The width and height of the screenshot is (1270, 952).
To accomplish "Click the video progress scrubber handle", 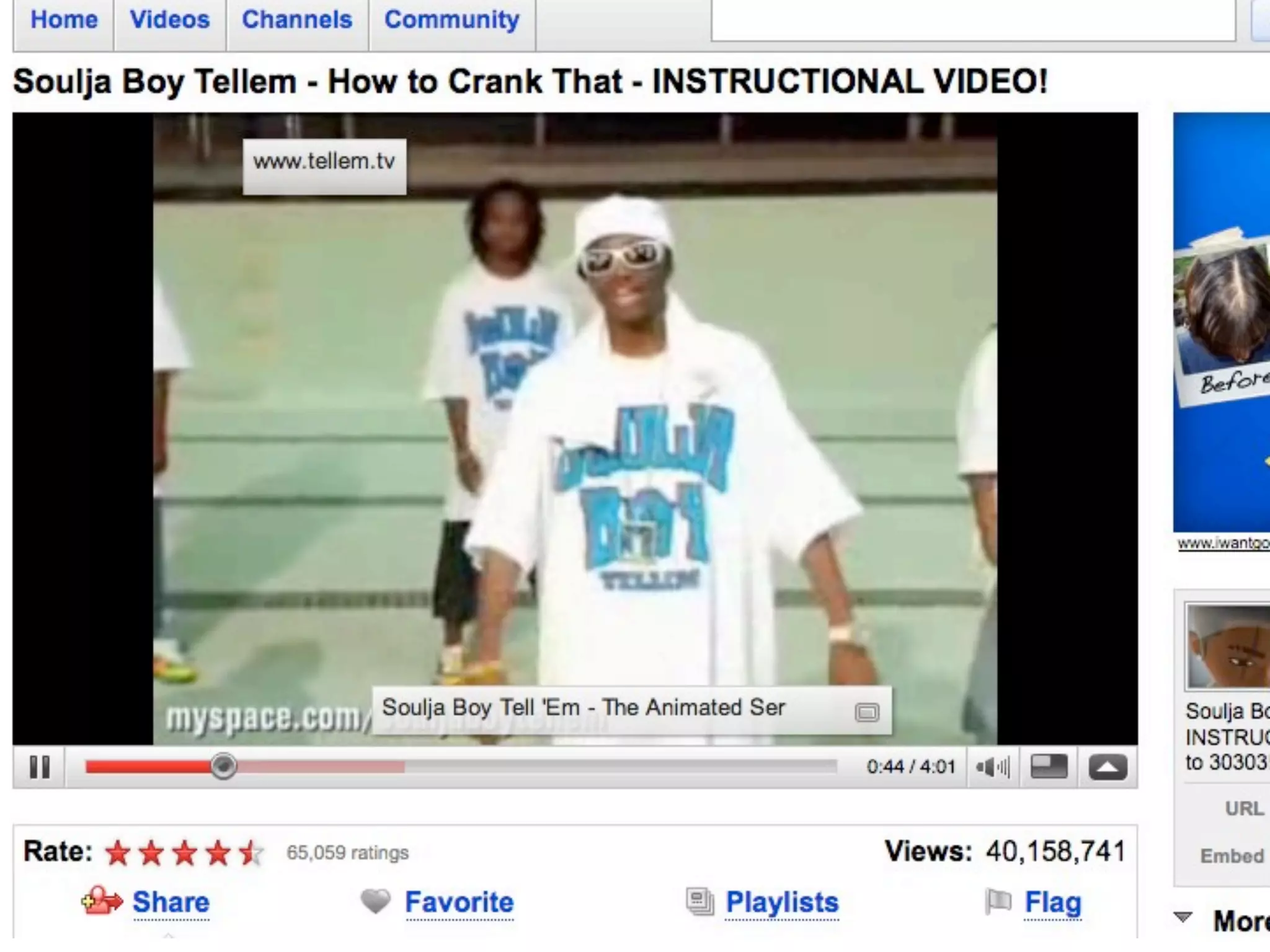I will click(223, 767).
